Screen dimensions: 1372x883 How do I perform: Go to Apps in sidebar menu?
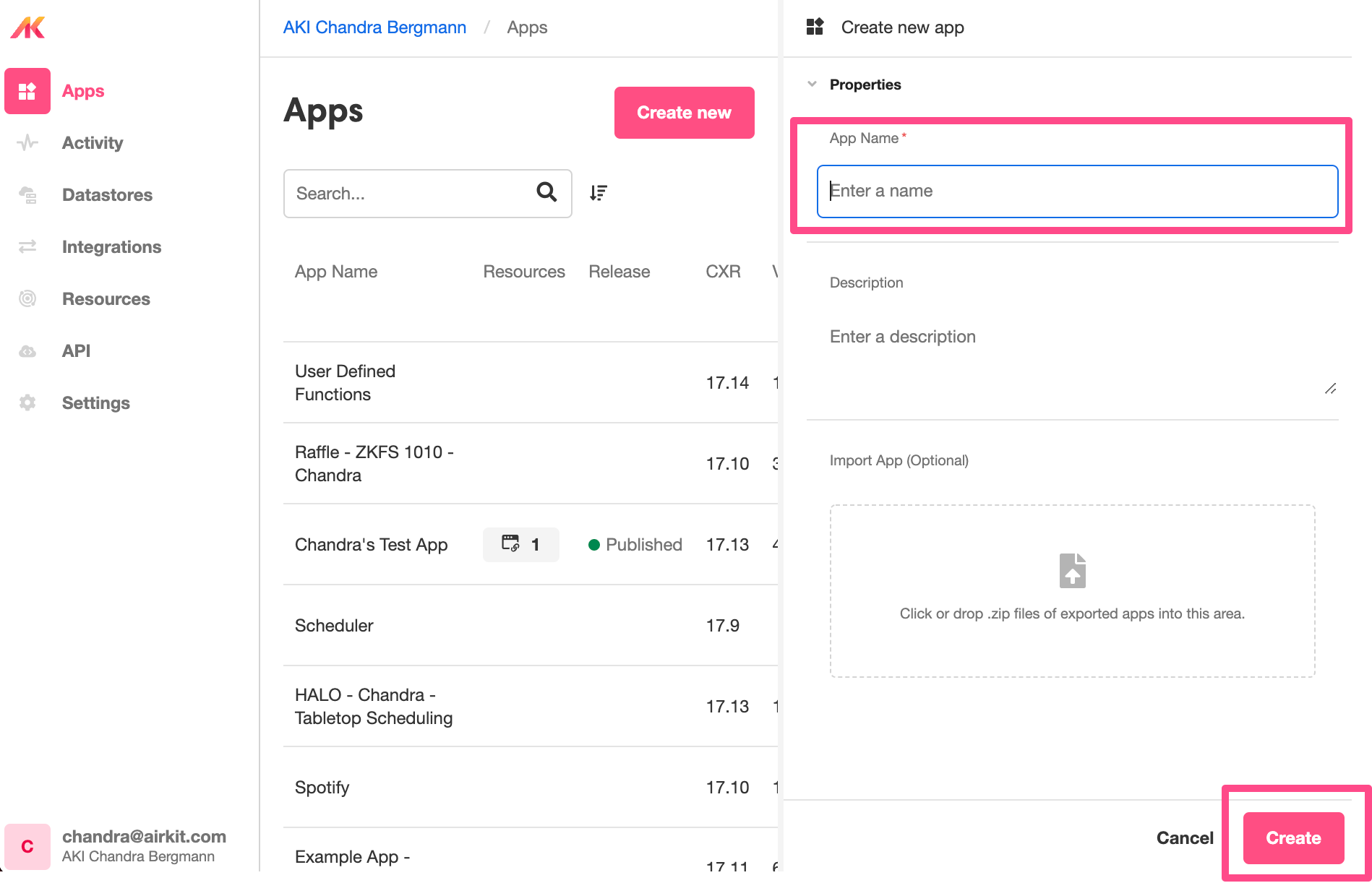(83, 91)
